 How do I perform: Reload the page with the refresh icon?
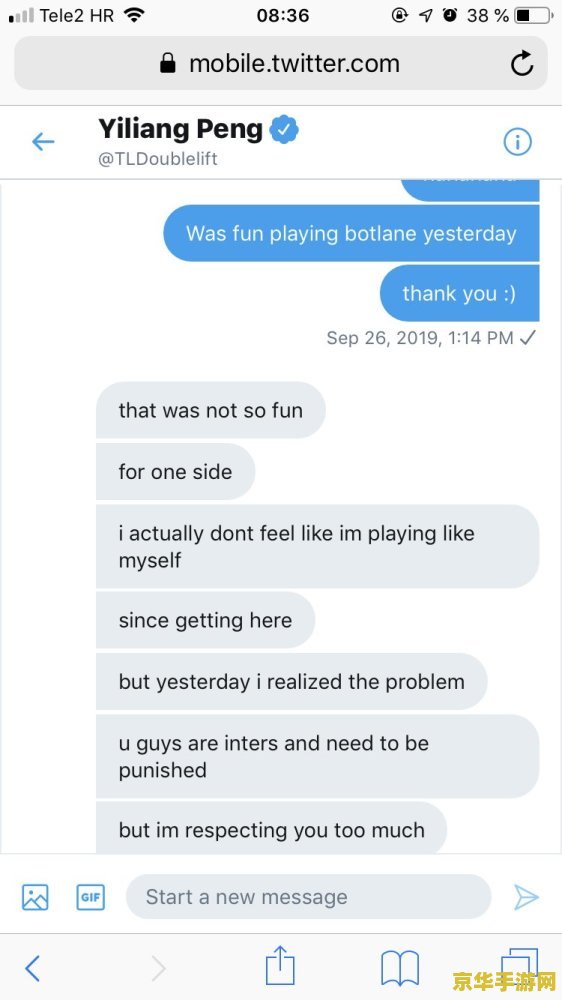[522, 63]
